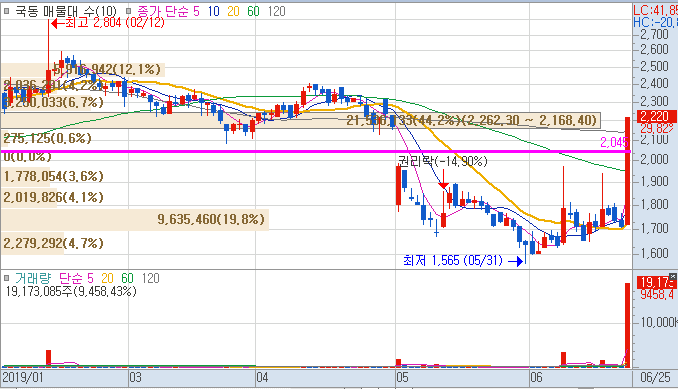This screenshot has height=389, width=678.
Task: Click the 최고 2,804 (02/12) high marker
Action: click(108, 23)
